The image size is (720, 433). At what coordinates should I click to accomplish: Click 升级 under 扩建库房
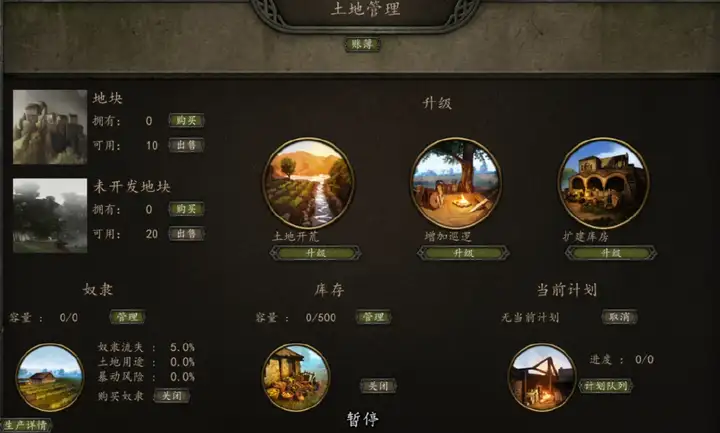tap(611, 253)
